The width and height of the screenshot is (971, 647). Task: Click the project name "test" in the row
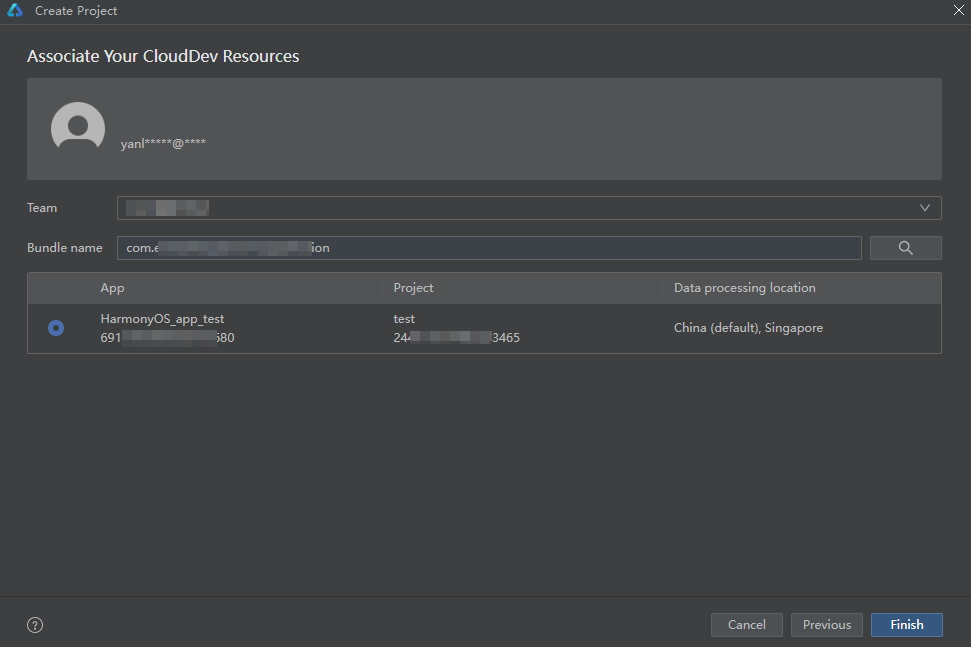(404, 319)
